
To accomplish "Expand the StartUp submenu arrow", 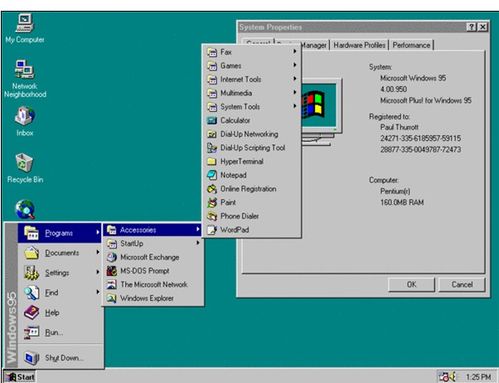I will [198, 243].
